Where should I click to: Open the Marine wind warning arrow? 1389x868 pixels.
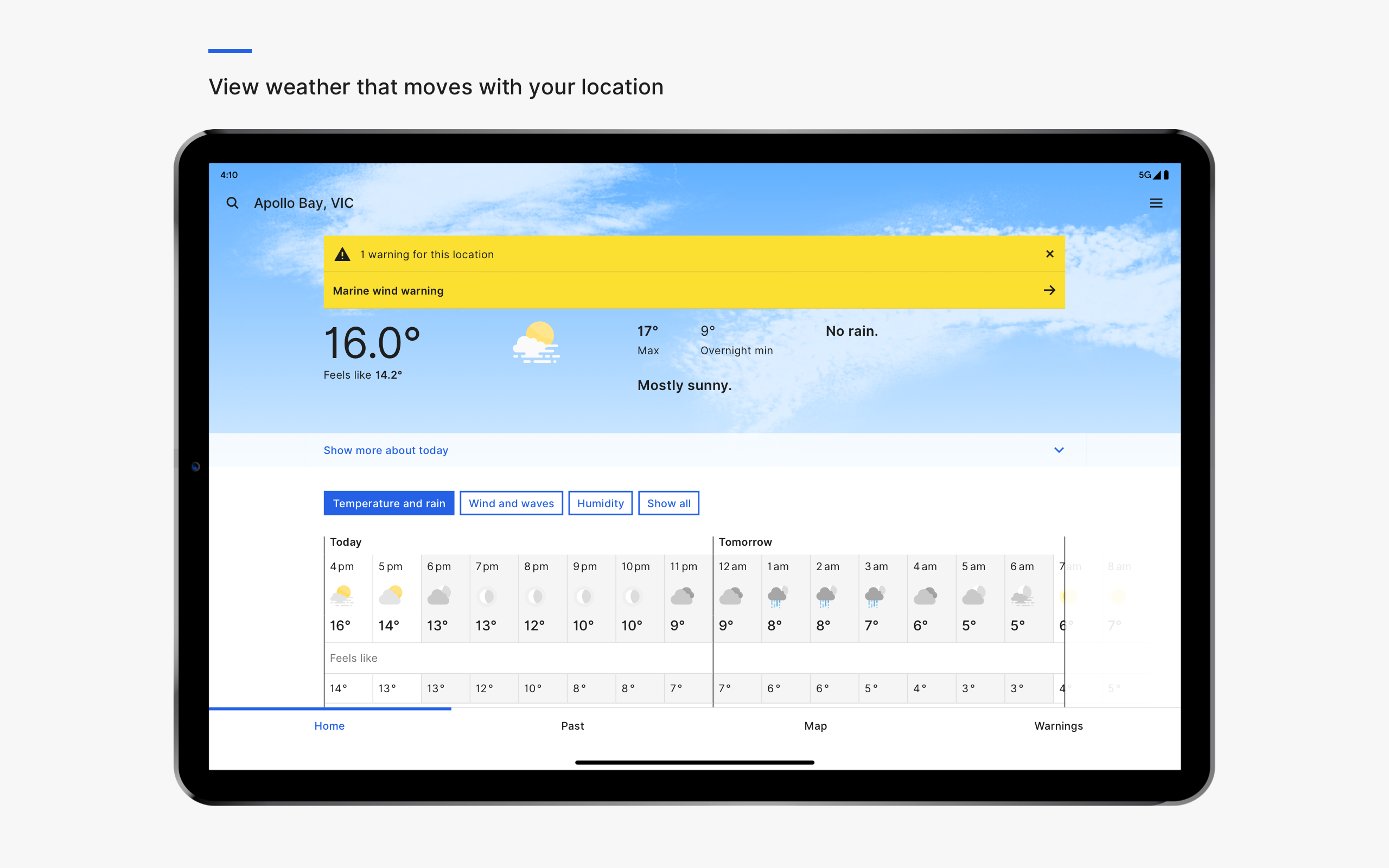coord(1049,290)
